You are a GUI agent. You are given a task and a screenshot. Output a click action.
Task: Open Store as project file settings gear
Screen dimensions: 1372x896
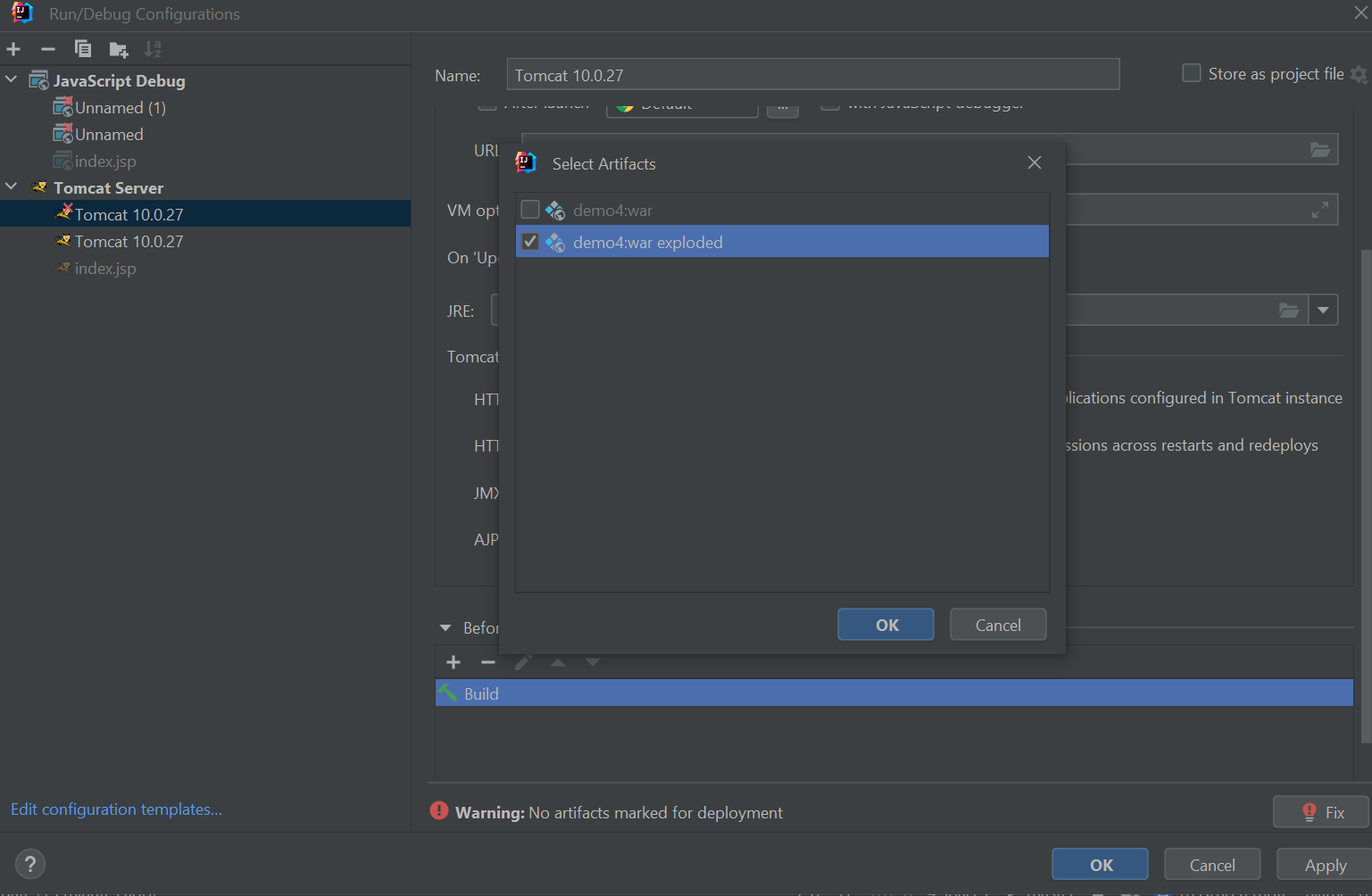(1360, 74)
